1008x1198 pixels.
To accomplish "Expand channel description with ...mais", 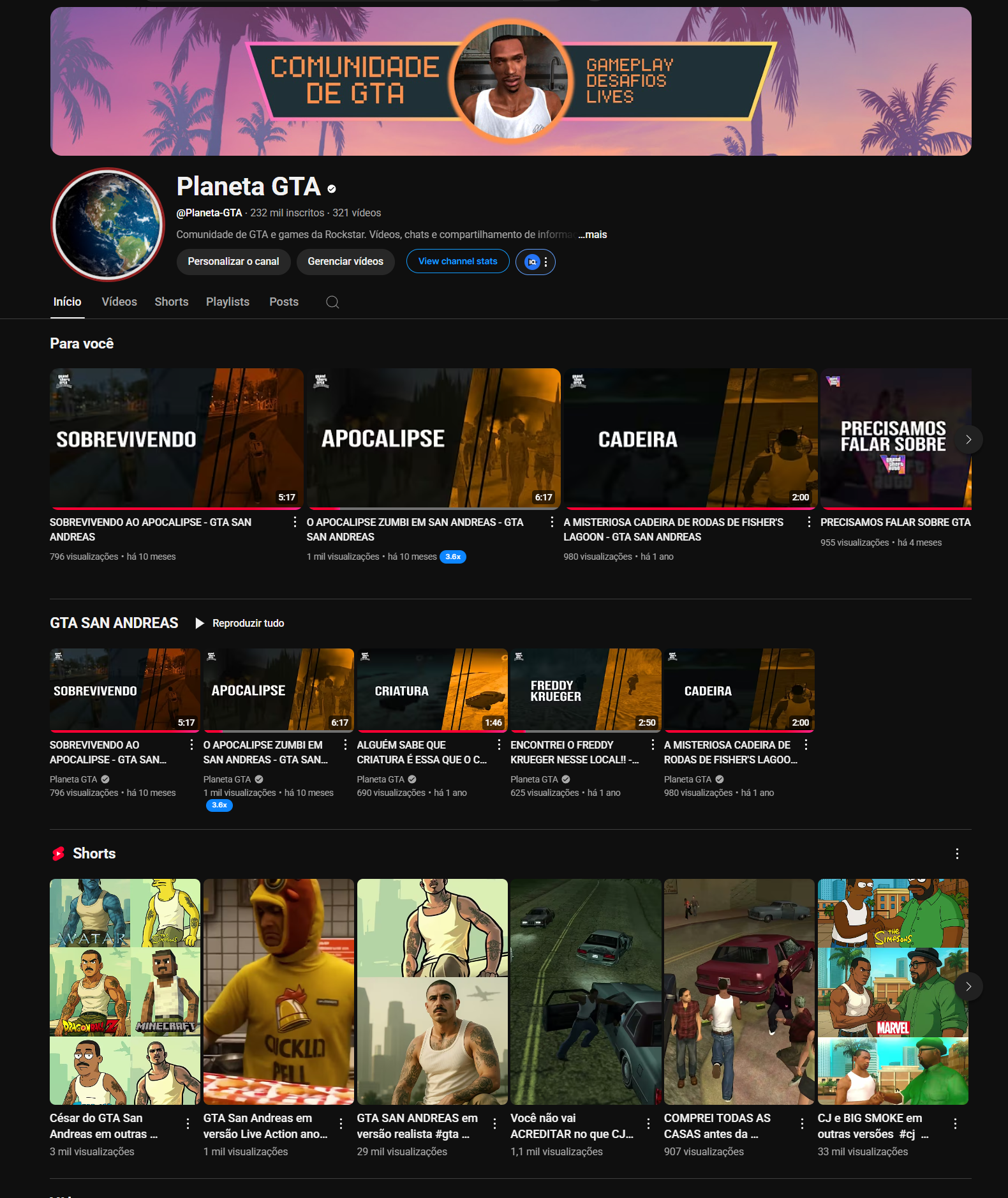I will tap(593, 234).
